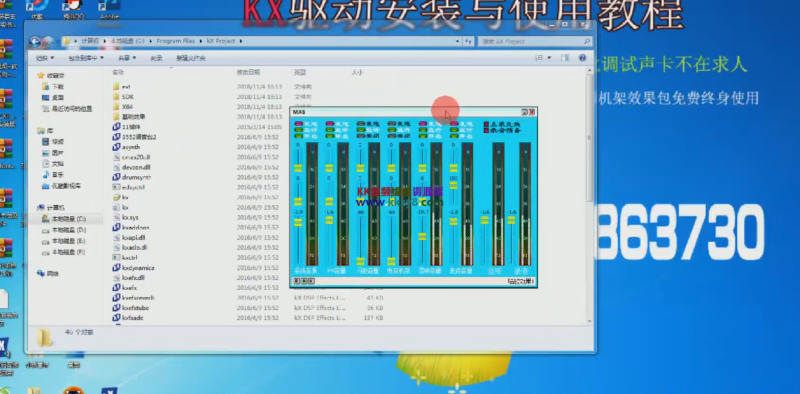Select the kxdynamics file
The height and width of the screenshot is (394, 800).
133,267
